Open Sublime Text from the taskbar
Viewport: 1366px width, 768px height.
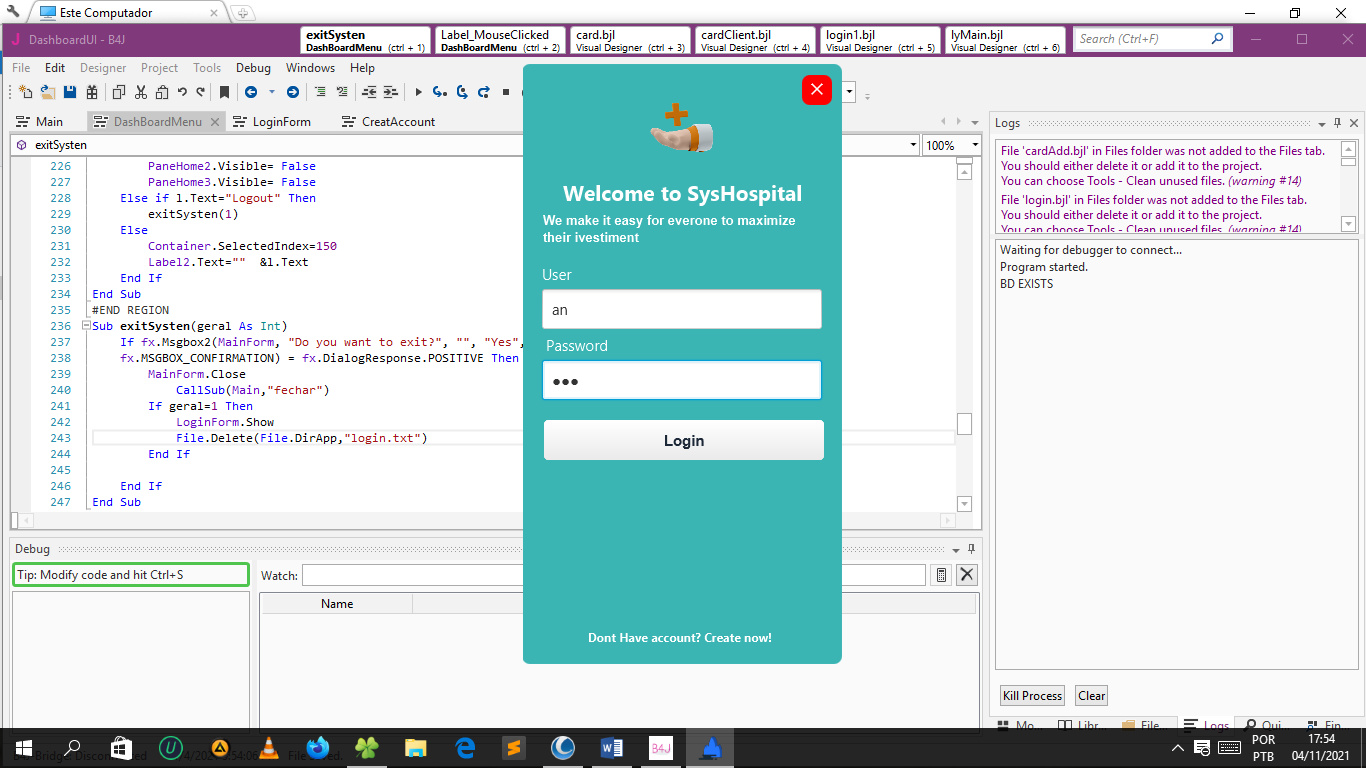514,747
